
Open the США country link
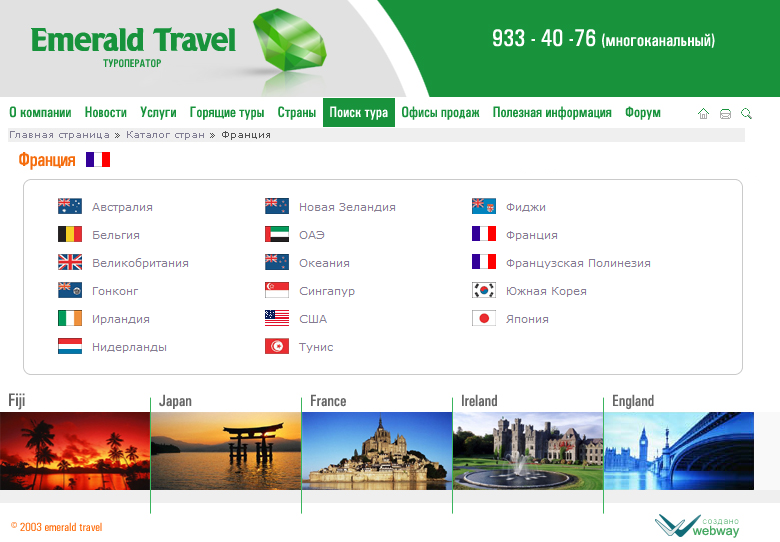pos(313,319)
